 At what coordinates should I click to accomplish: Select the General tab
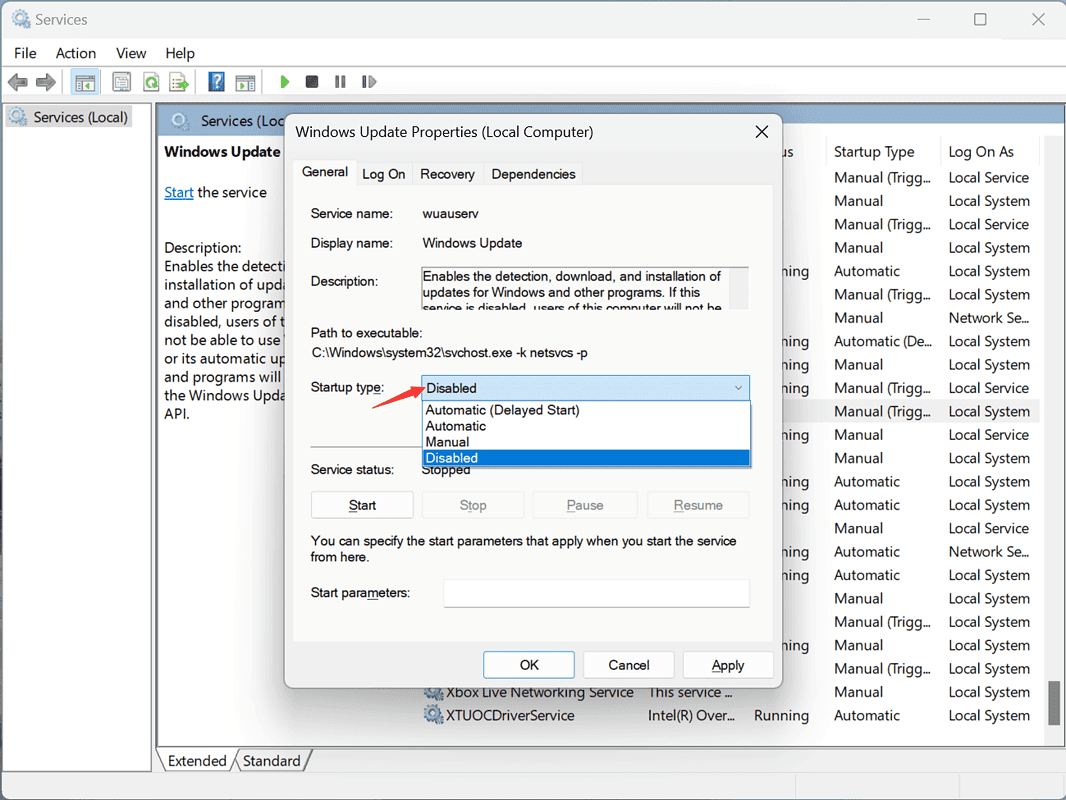pyautogui.click(x=325, y=172)
